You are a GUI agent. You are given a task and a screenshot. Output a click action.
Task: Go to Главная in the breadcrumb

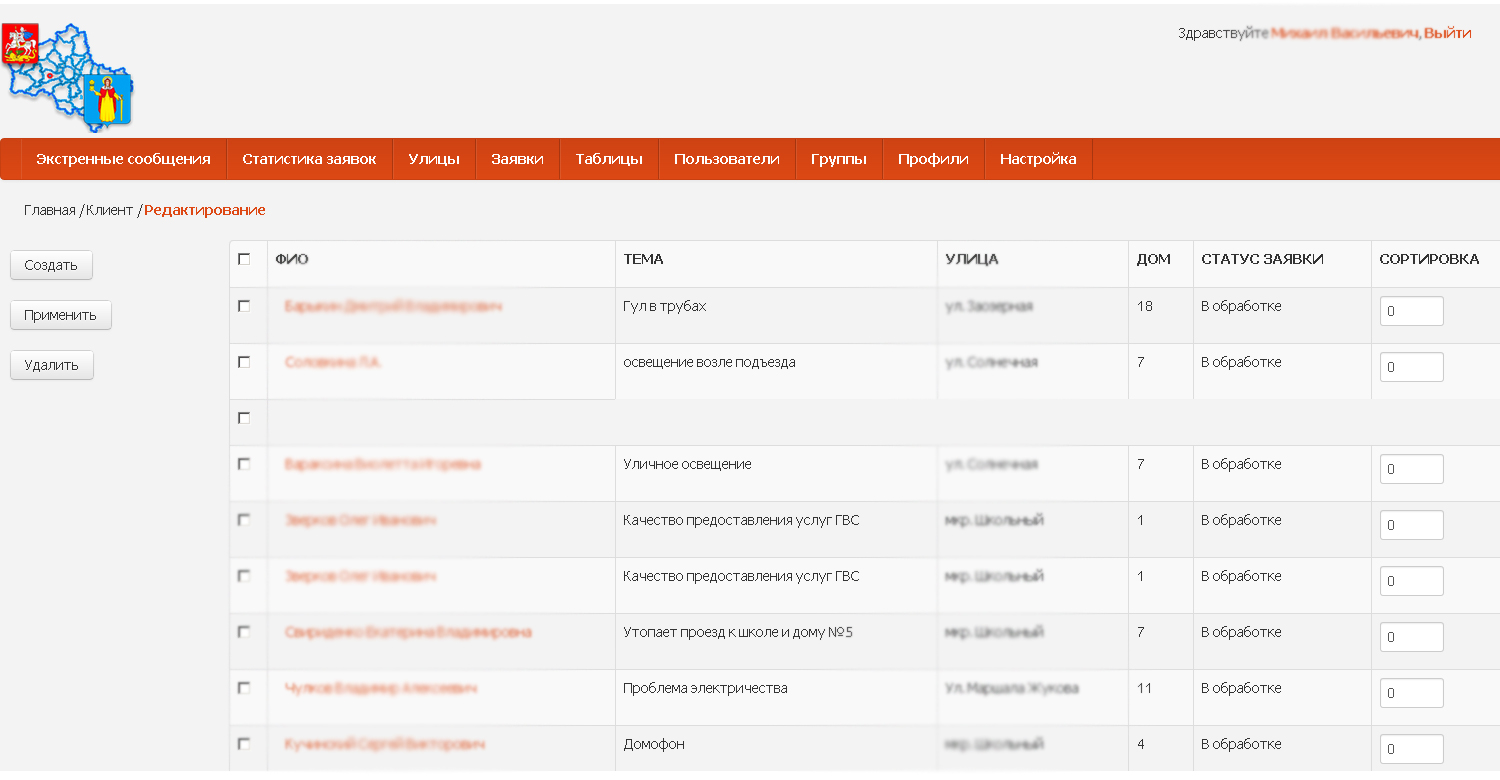pos(50,210)
